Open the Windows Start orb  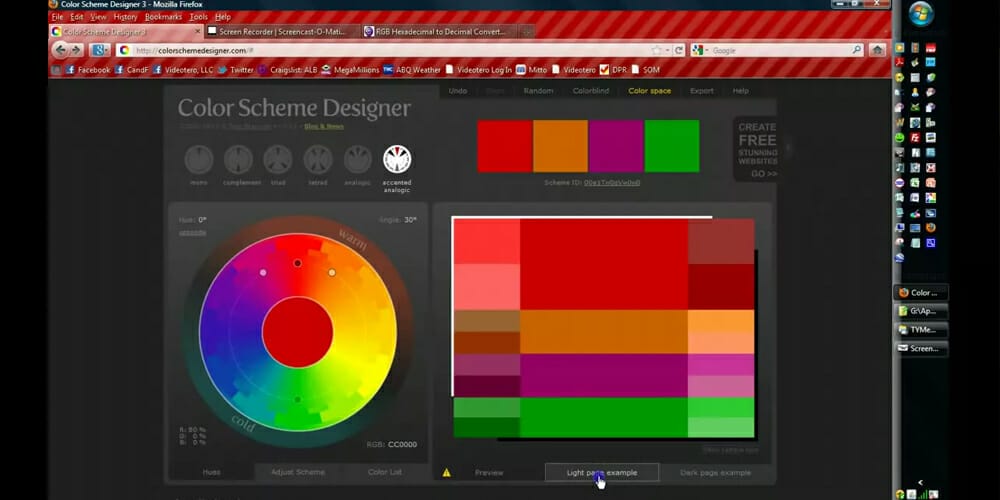tap(921, 14)
